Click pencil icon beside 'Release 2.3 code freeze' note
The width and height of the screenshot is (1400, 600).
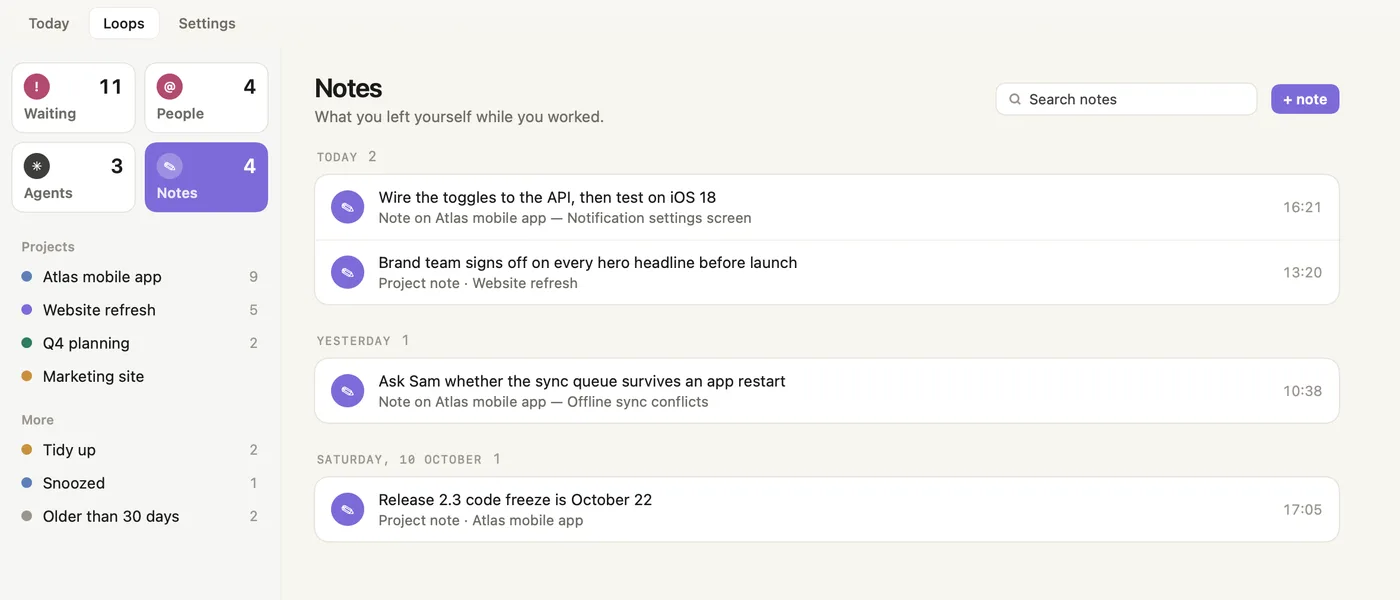(x=348, y=509)
